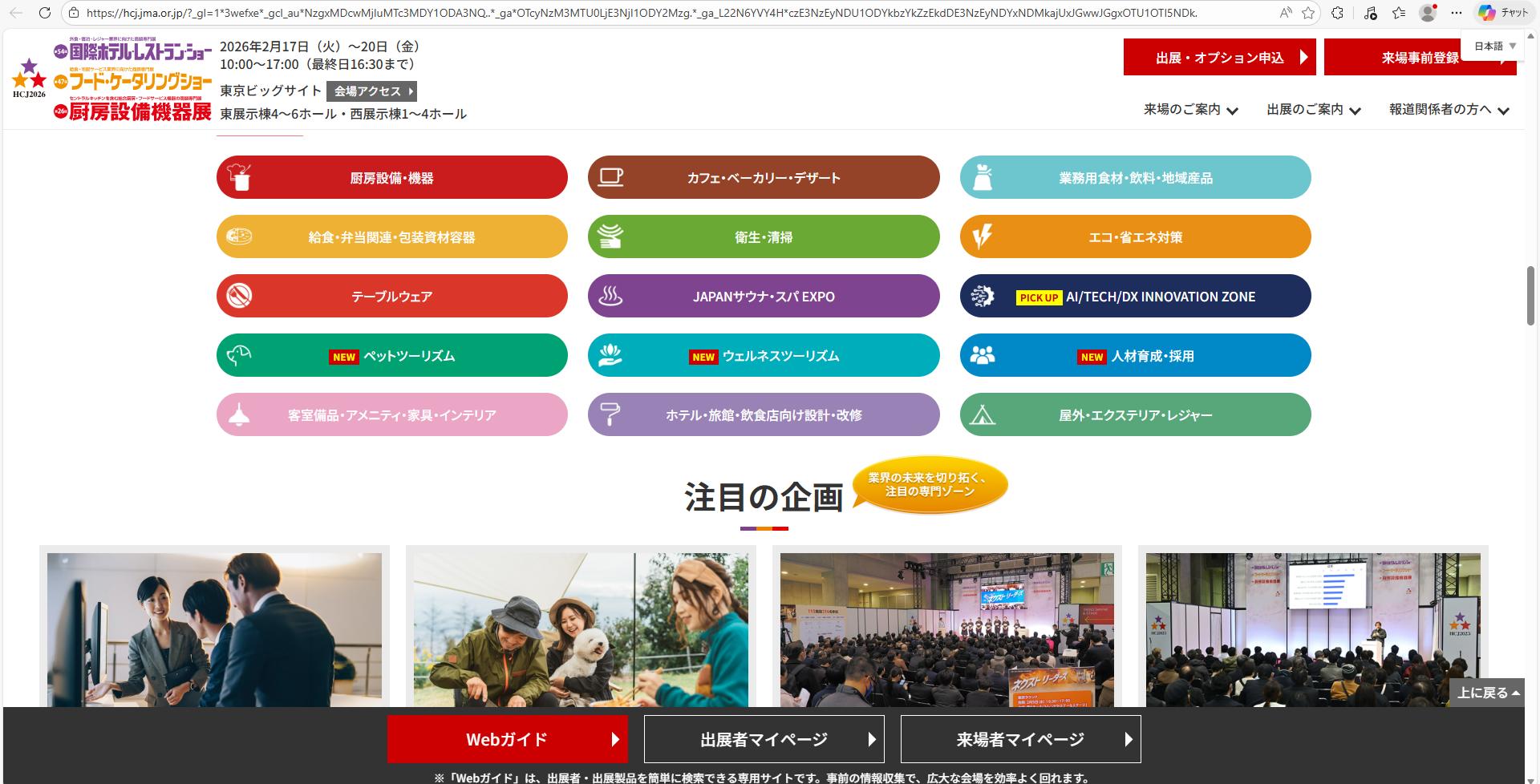
Task: Click the browser refresh icon
Action: pyautogui.click(x=45, y=13)
